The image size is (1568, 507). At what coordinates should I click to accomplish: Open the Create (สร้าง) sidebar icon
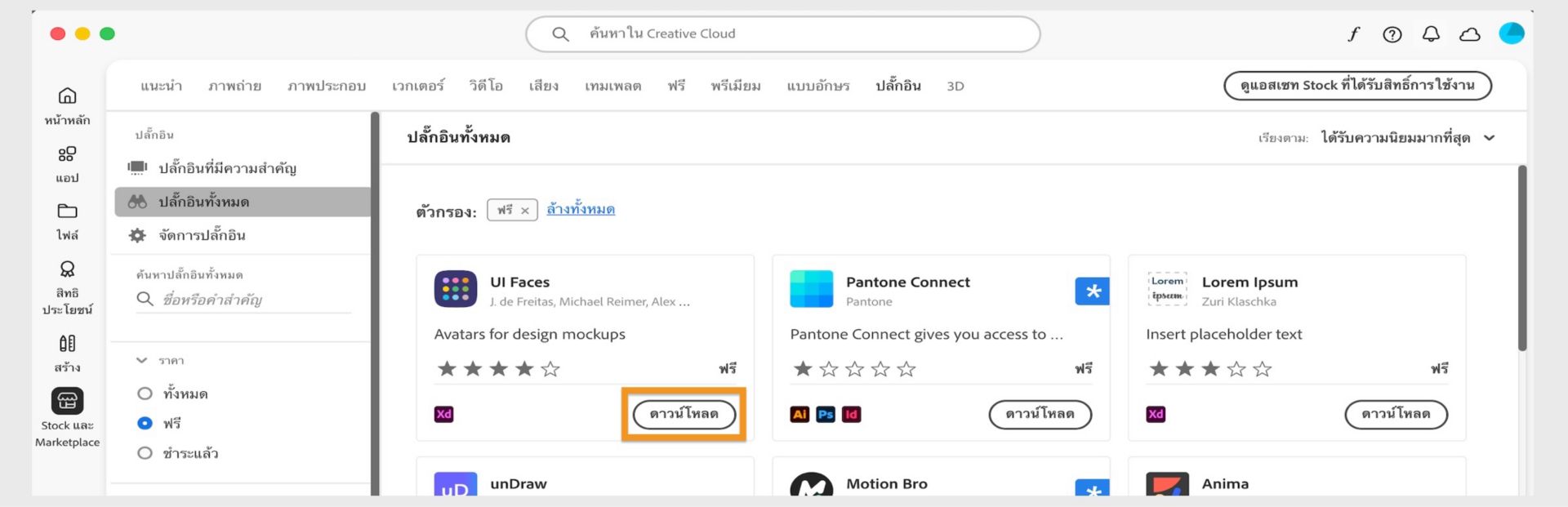click(67, 343)
